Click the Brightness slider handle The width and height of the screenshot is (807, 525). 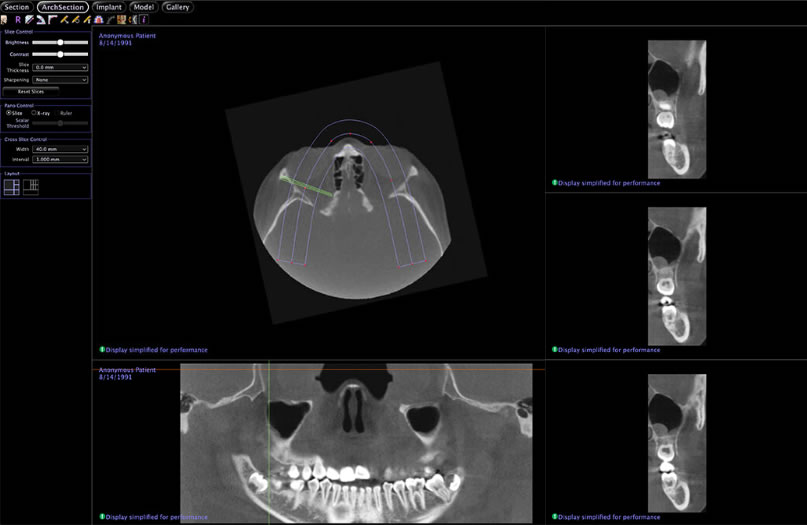(61, 43)
